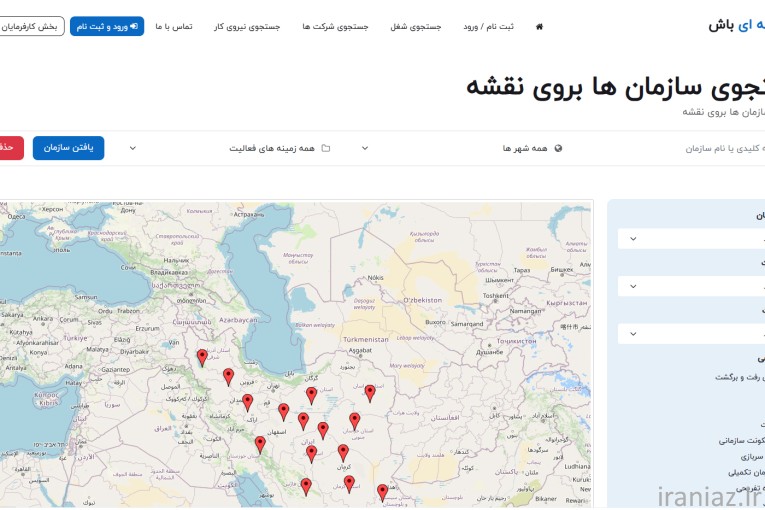
Task: Click the Ankara label on the map
Action: click(x=43, y=318)
